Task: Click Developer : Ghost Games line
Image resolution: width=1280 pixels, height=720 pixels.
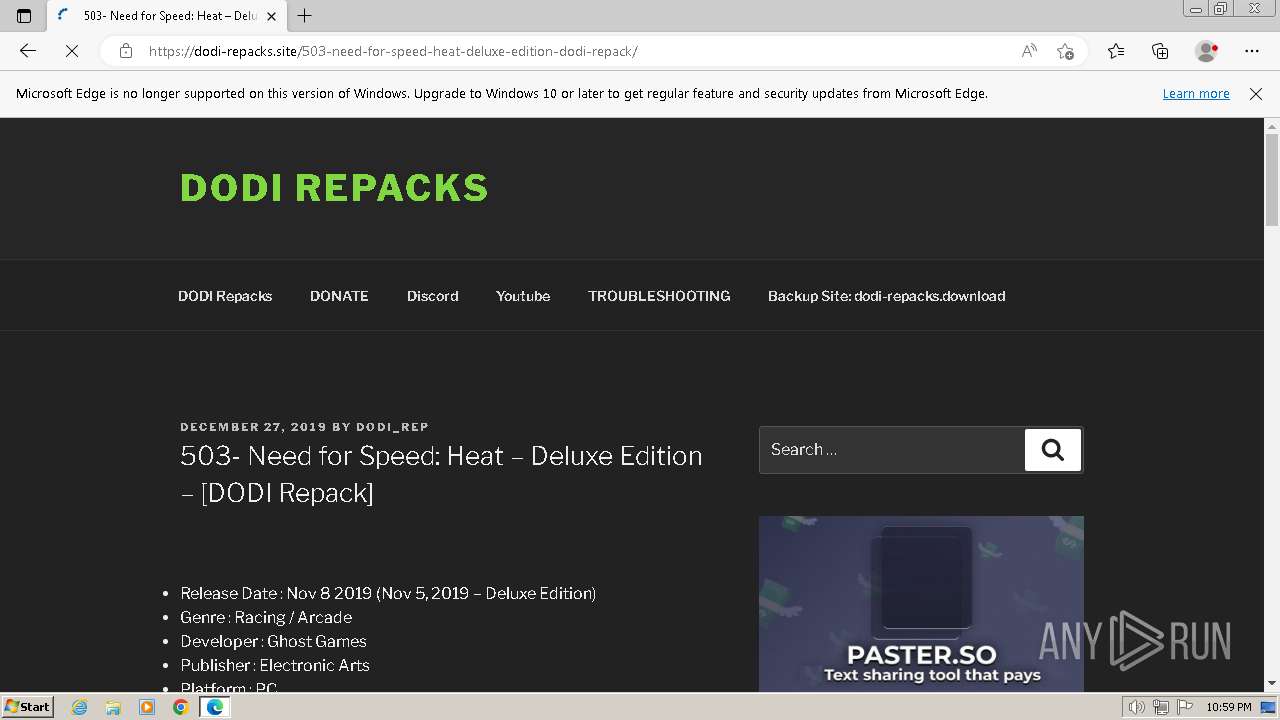Action: [273, 641]
